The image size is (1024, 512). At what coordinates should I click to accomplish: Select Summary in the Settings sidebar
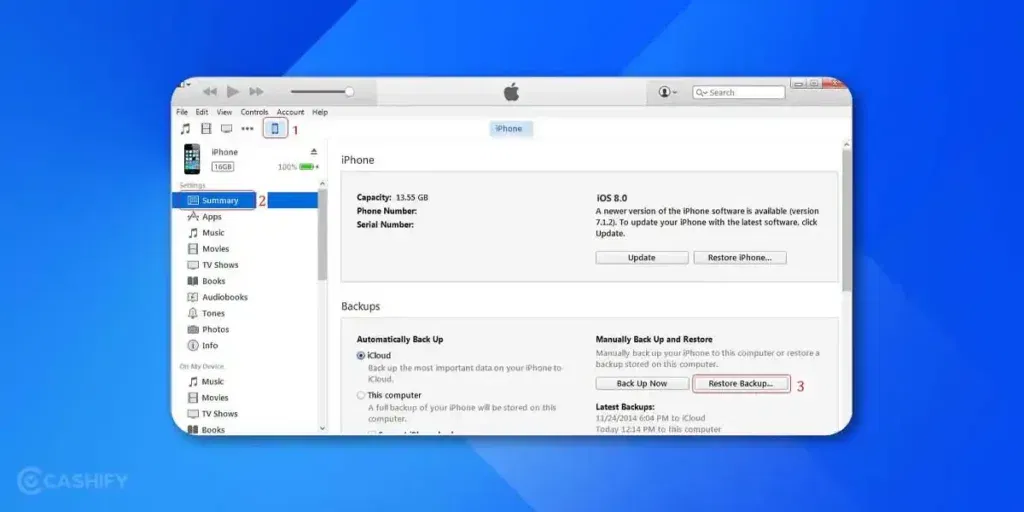click(x=246, y=200)
